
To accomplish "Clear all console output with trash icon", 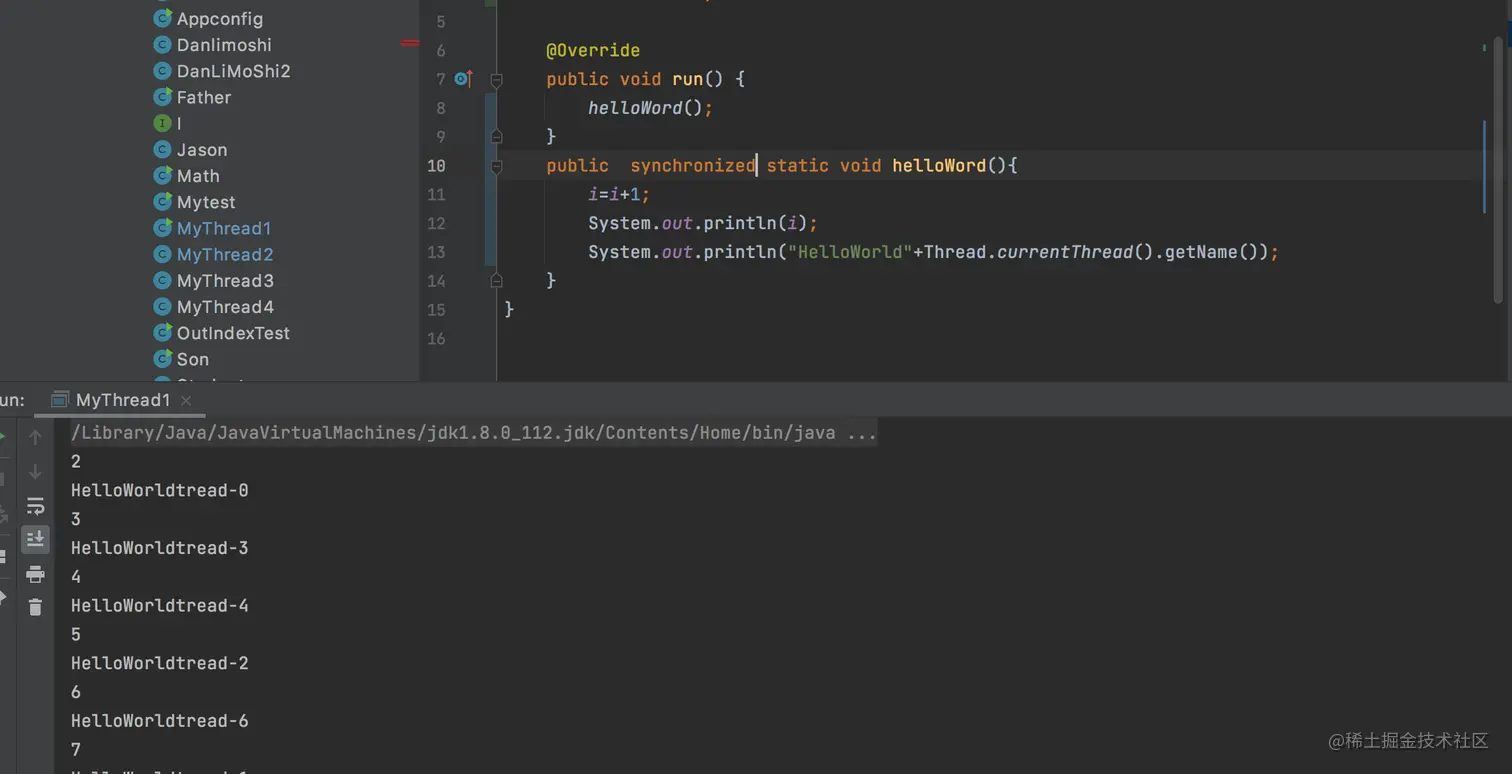I will pos(35,607).
